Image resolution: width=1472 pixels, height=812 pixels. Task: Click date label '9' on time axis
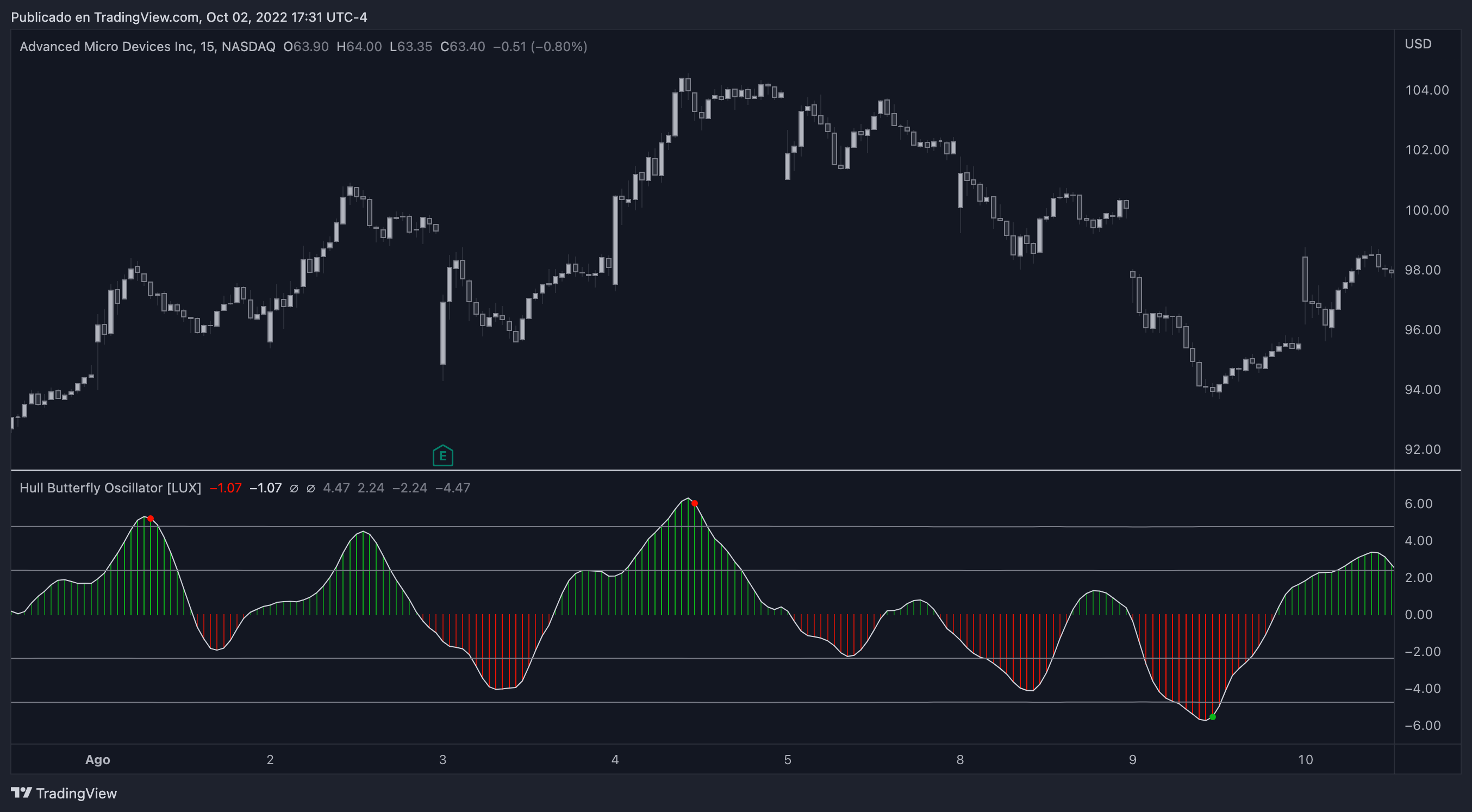click(x=1133, y=760)
